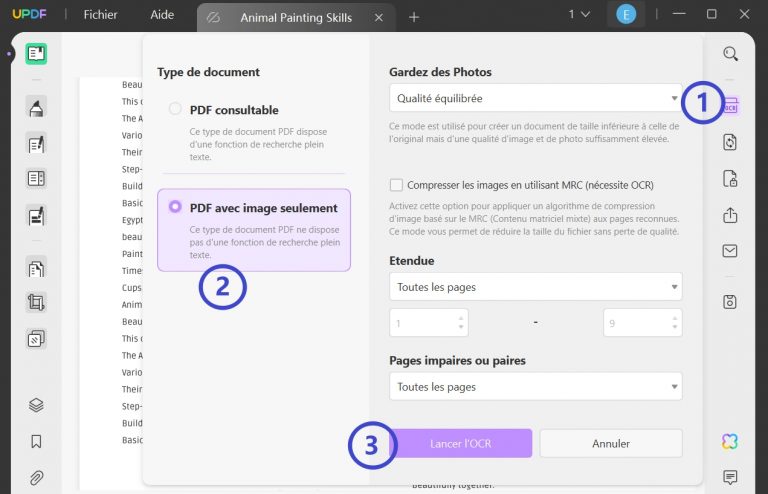Open the Pages impaires ou paires dropdown
The height and width of the screenshot is (494, 768).
point(535,386)
